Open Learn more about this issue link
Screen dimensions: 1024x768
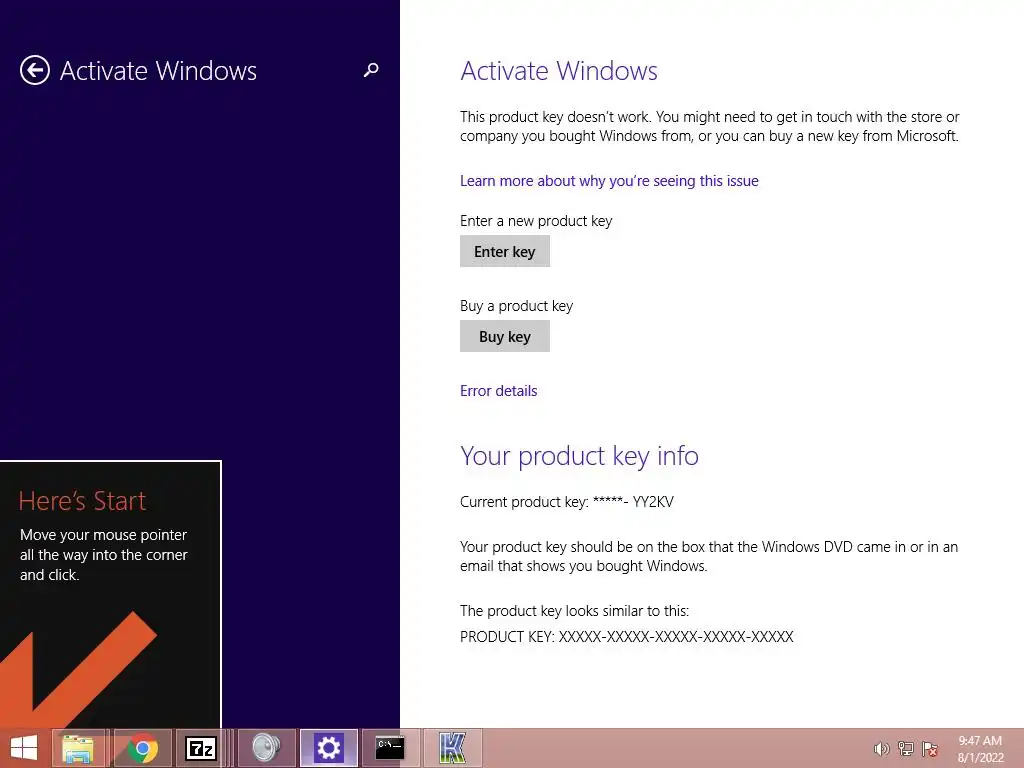coord(609,181)
